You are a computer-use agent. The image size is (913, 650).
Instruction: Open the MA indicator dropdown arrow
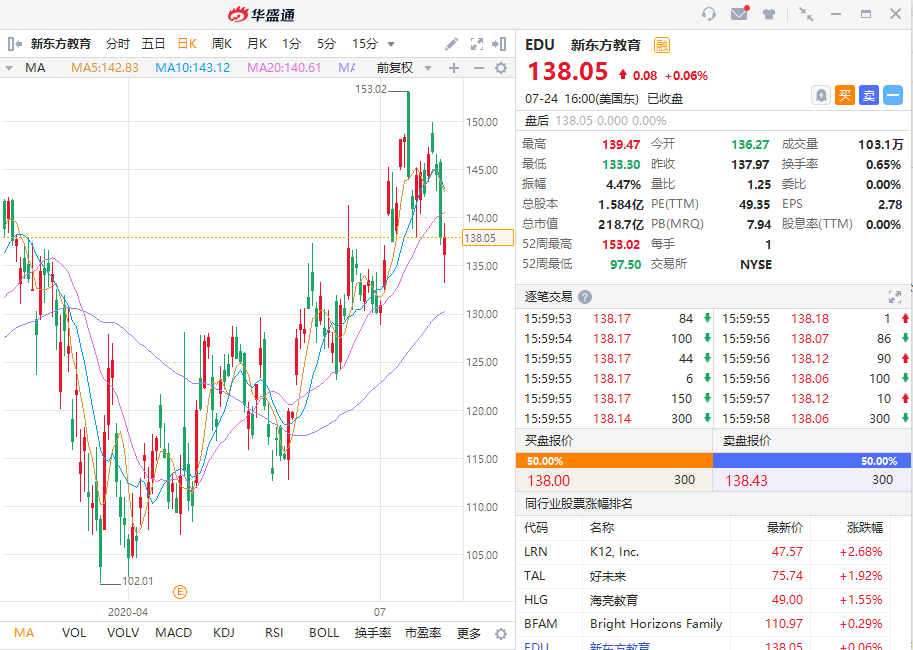[x=9, y=68]
